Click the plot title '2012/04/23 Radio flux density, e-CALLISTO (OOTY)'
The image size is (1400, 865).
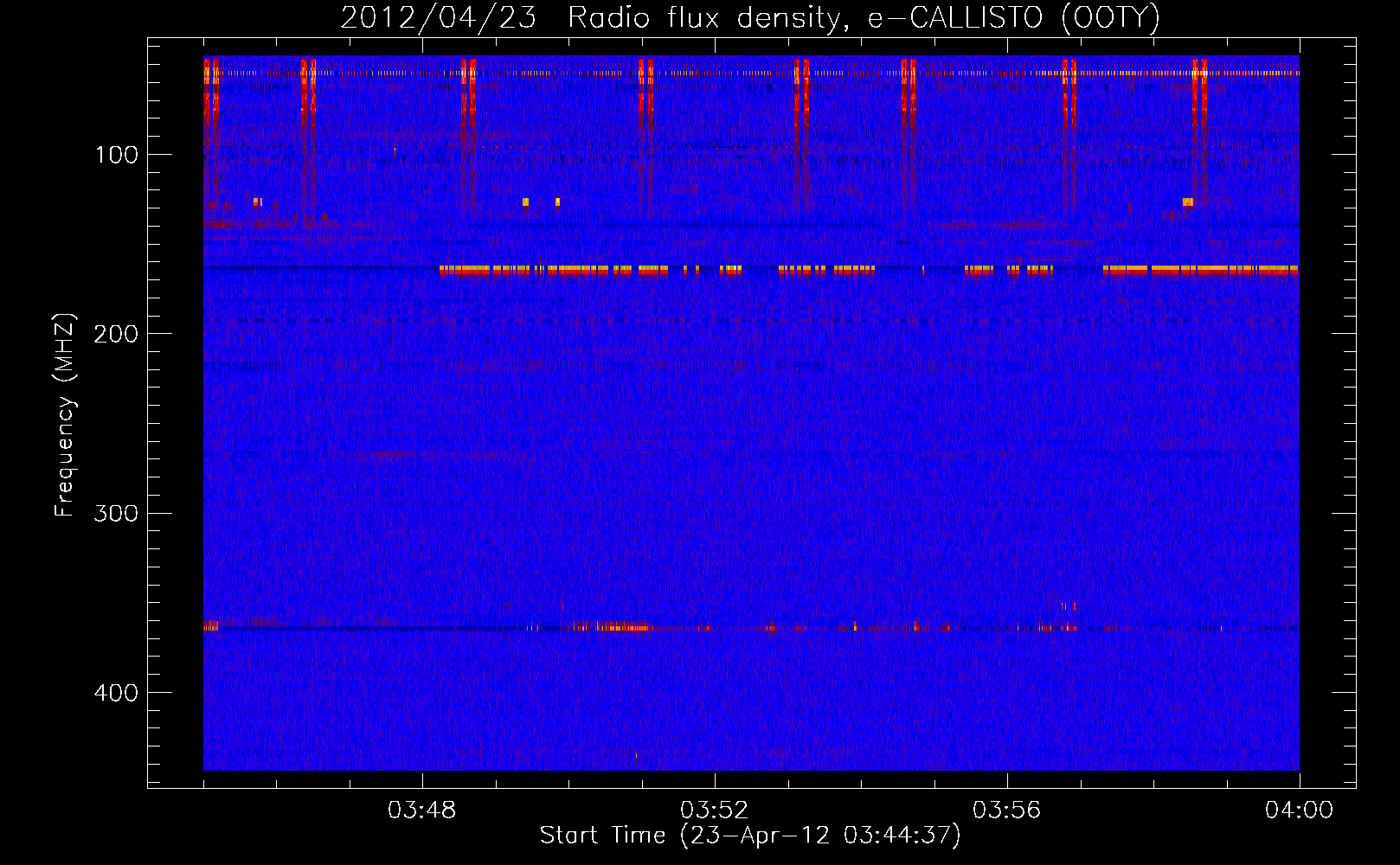[x=750, y=17]
